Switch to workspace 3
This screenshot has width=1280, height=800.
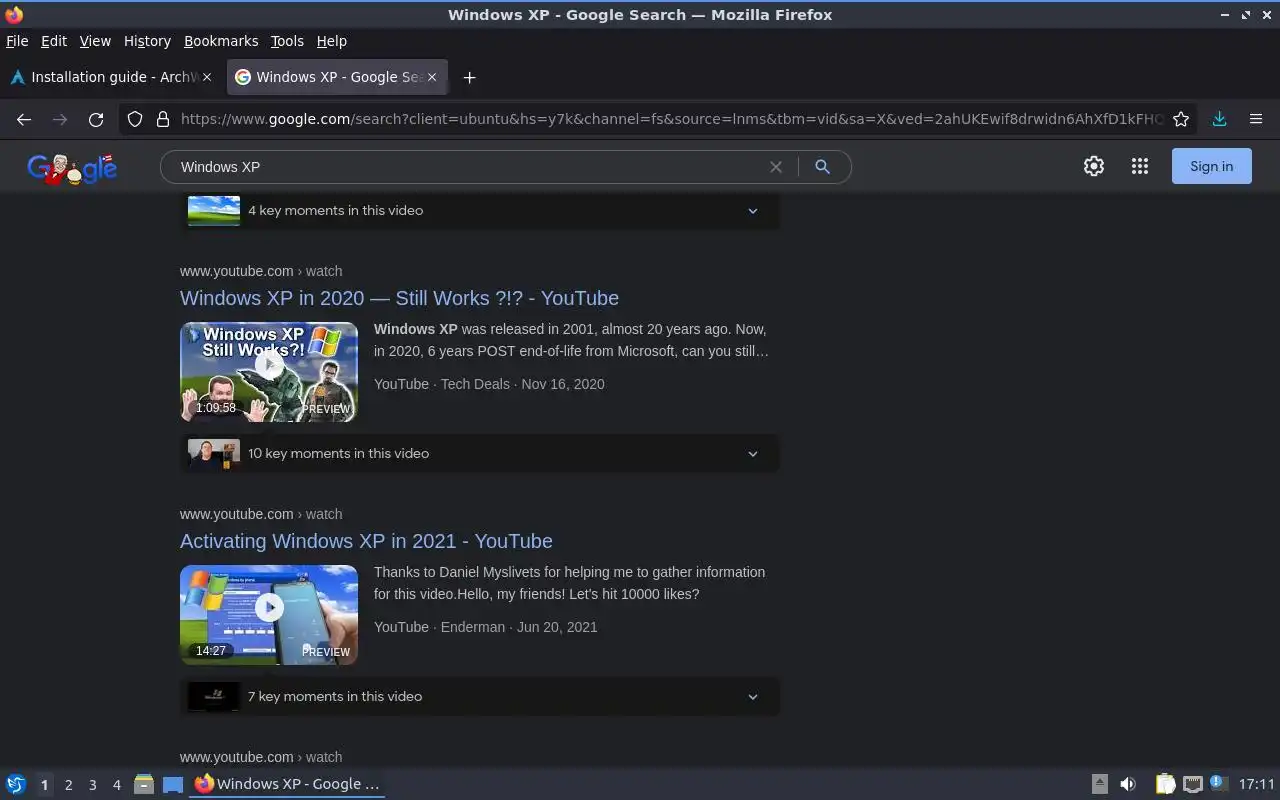pos(92,785)
